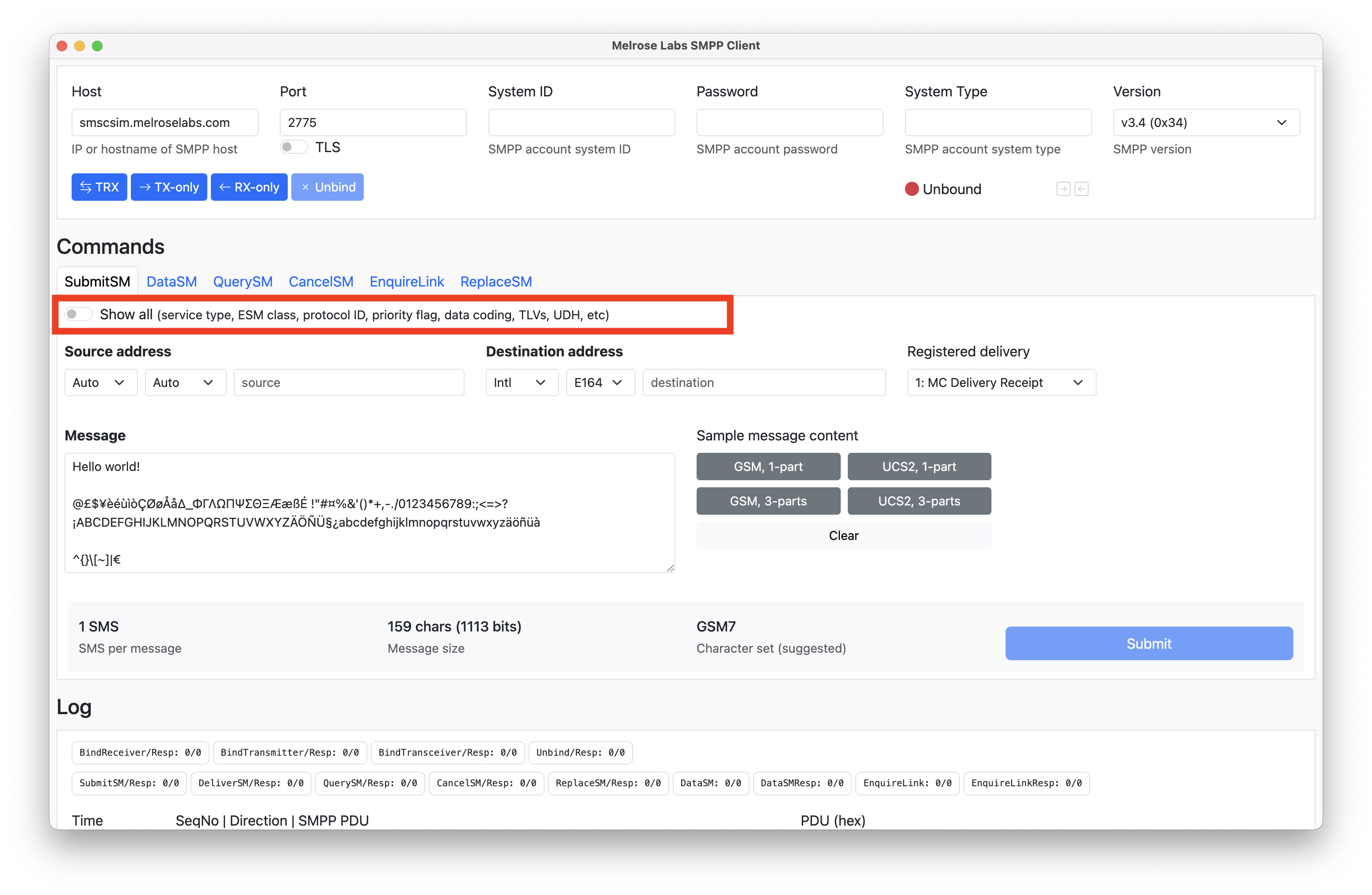Viewport: 1372px width, 895px height.
Task: Switch to the QuerySM tab
Action: pos(243,281)
